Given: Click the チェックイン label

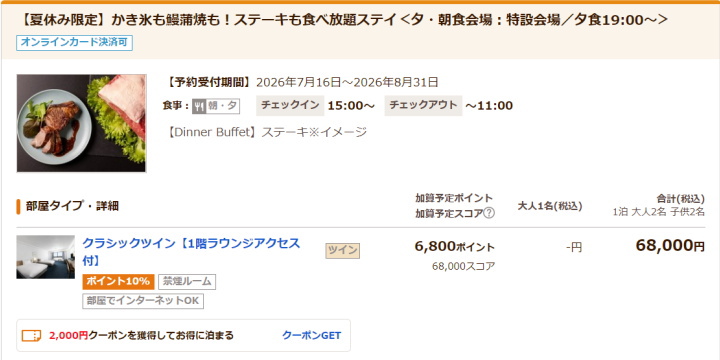Looking at the screenshot, I should [290, 106].
